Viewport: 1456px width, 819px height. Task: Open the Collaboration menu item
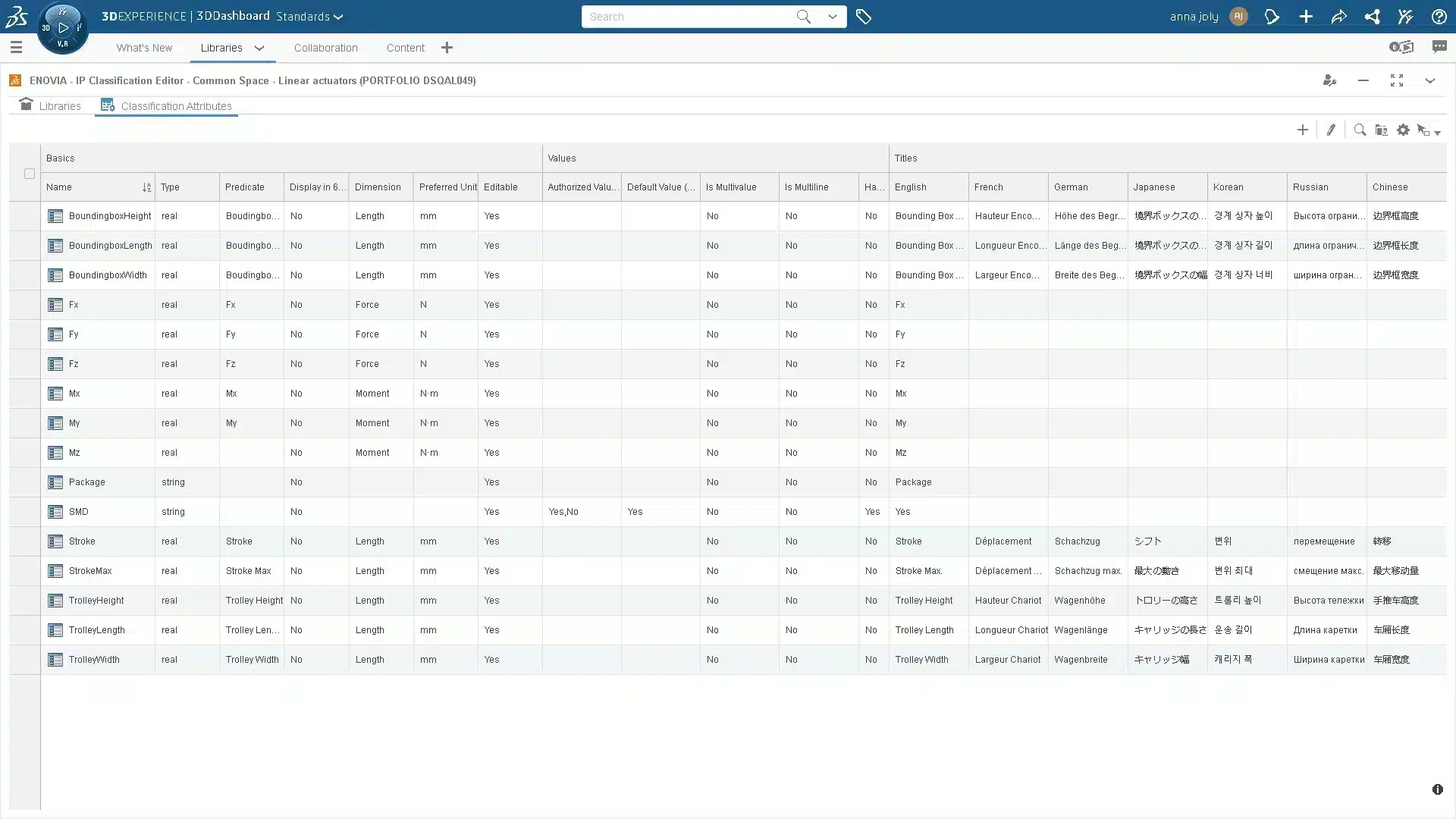pos(326,48)
